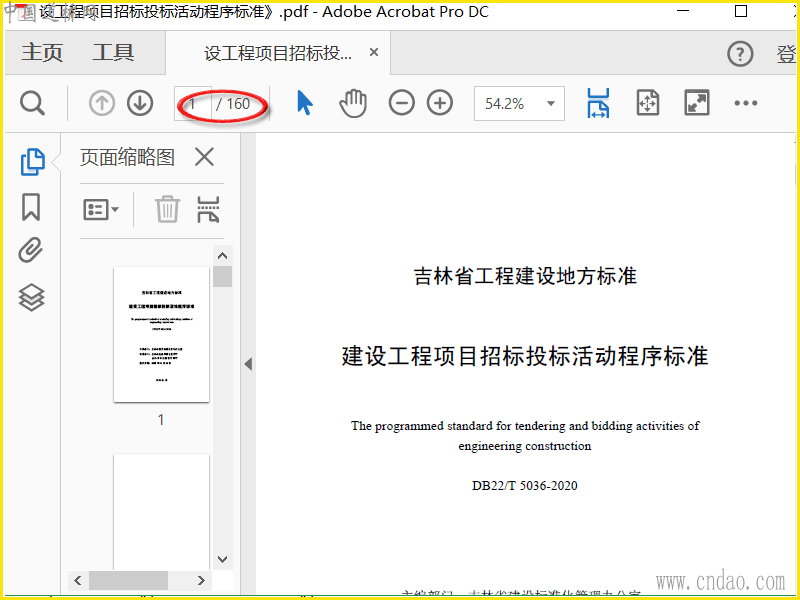Fit one full page to window
Viewport: 800px width, 600px height.
click(x=647, y=103)
